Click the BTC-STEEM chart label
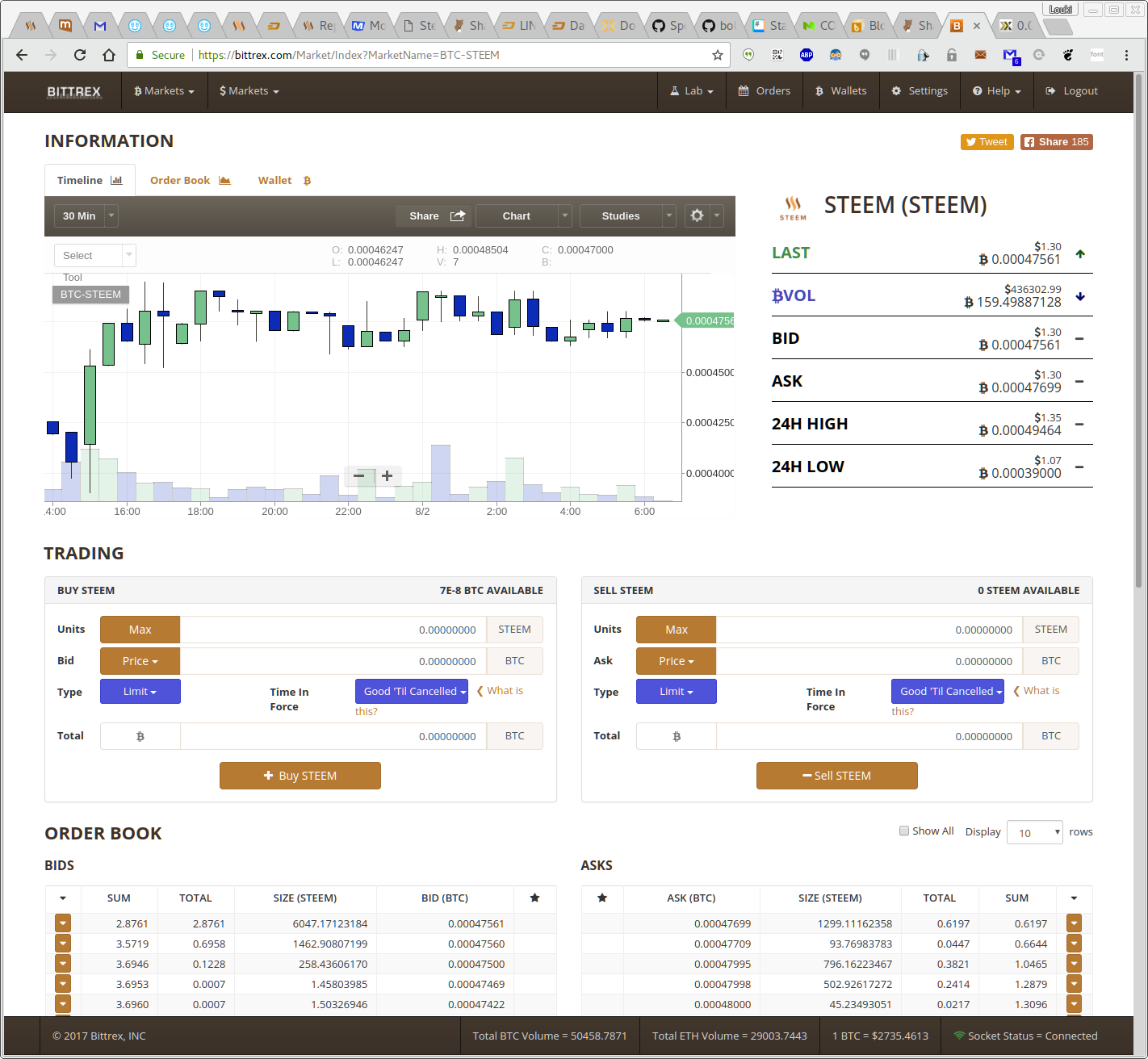 90,295
